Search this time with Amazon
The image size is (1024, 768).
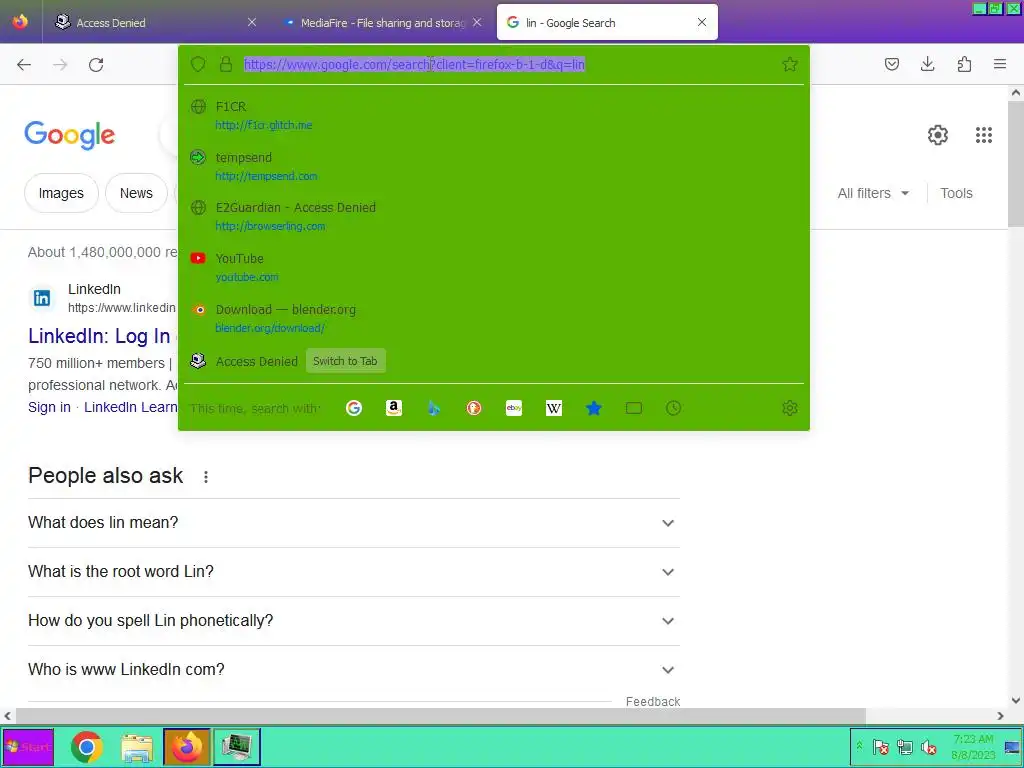tap(394, 408)
